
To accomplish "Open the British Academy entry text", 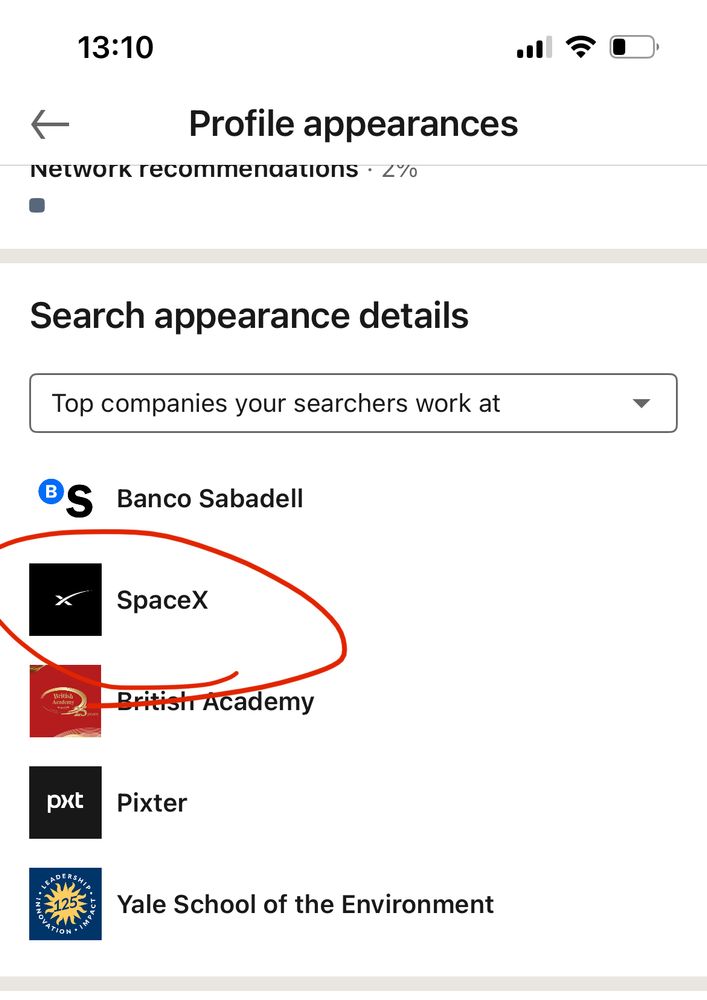I will click(x=216, y=702).
